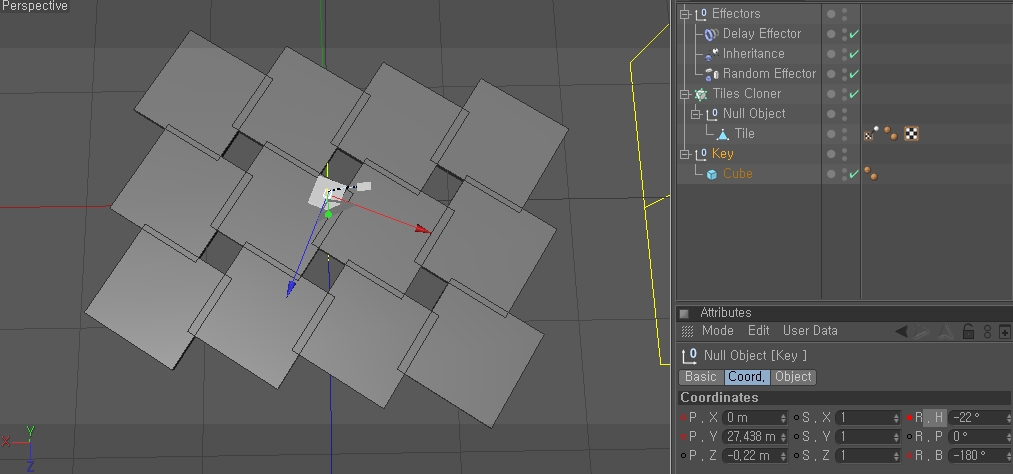Select the Tiles Cloner object icon

701,94
